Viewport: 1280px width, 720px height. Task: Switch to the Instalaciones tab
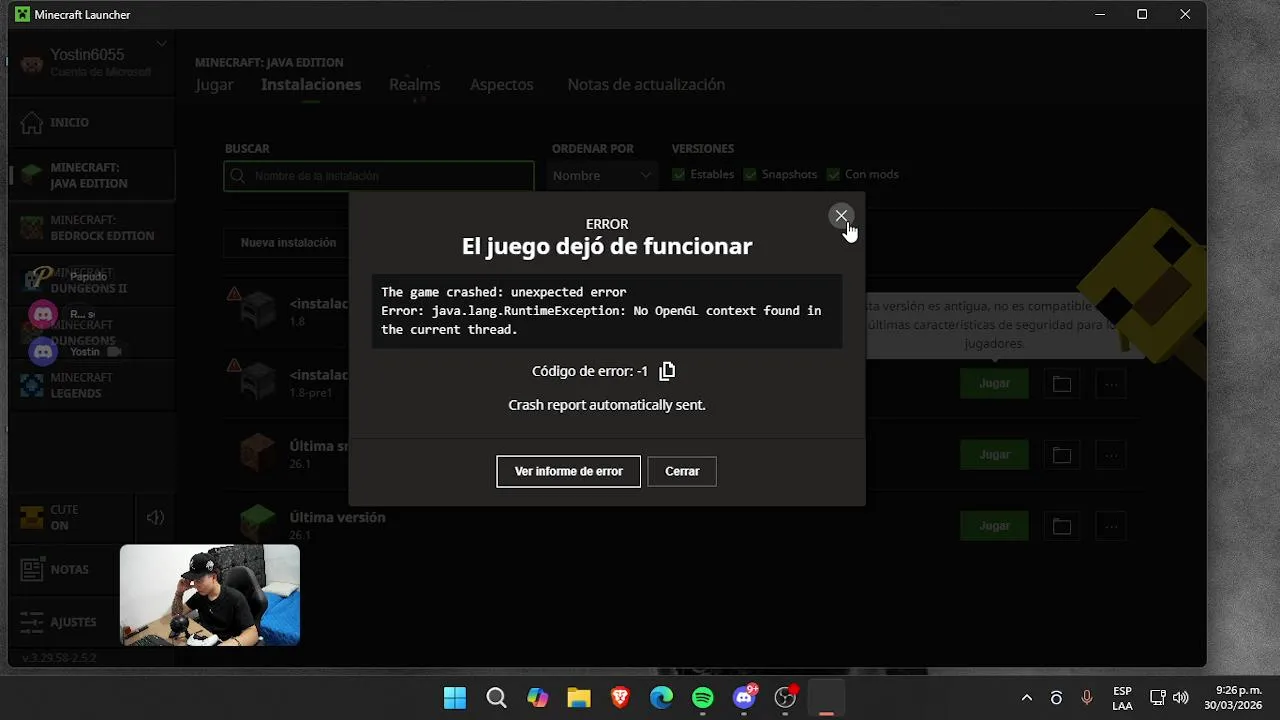point(311,85)
